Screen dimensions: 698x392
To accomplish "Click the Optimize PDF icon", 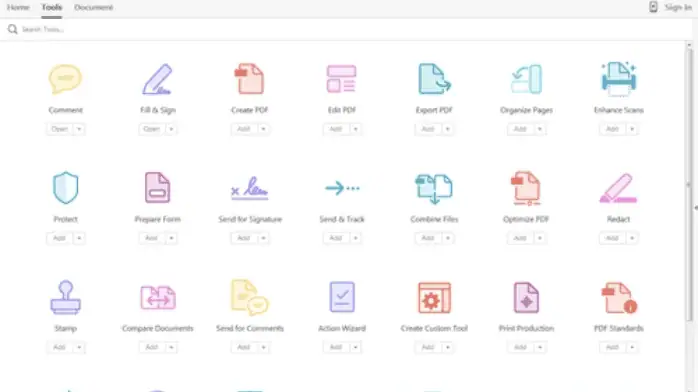I will coord(526,188).
